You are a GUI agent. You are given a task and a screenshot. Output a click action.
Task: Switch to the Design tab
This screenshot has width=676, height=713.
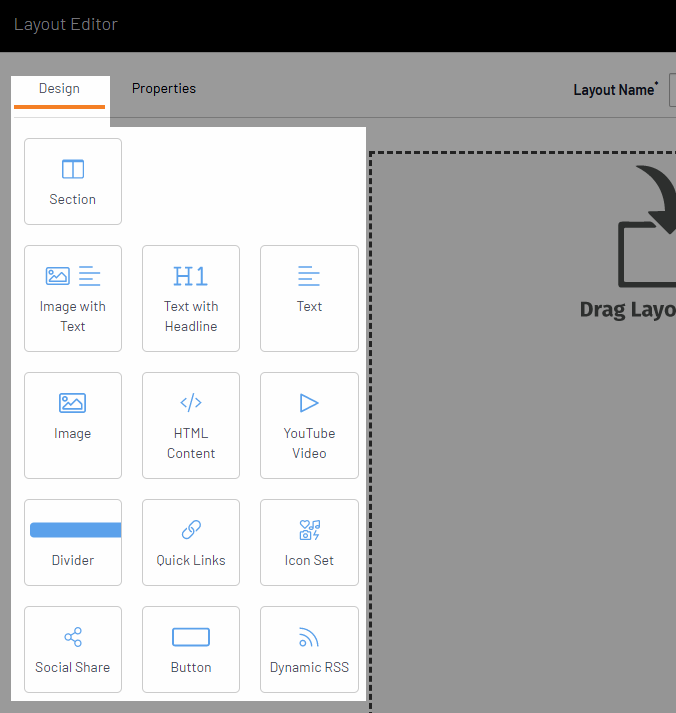pyautogui.click(x=59, y=89)
